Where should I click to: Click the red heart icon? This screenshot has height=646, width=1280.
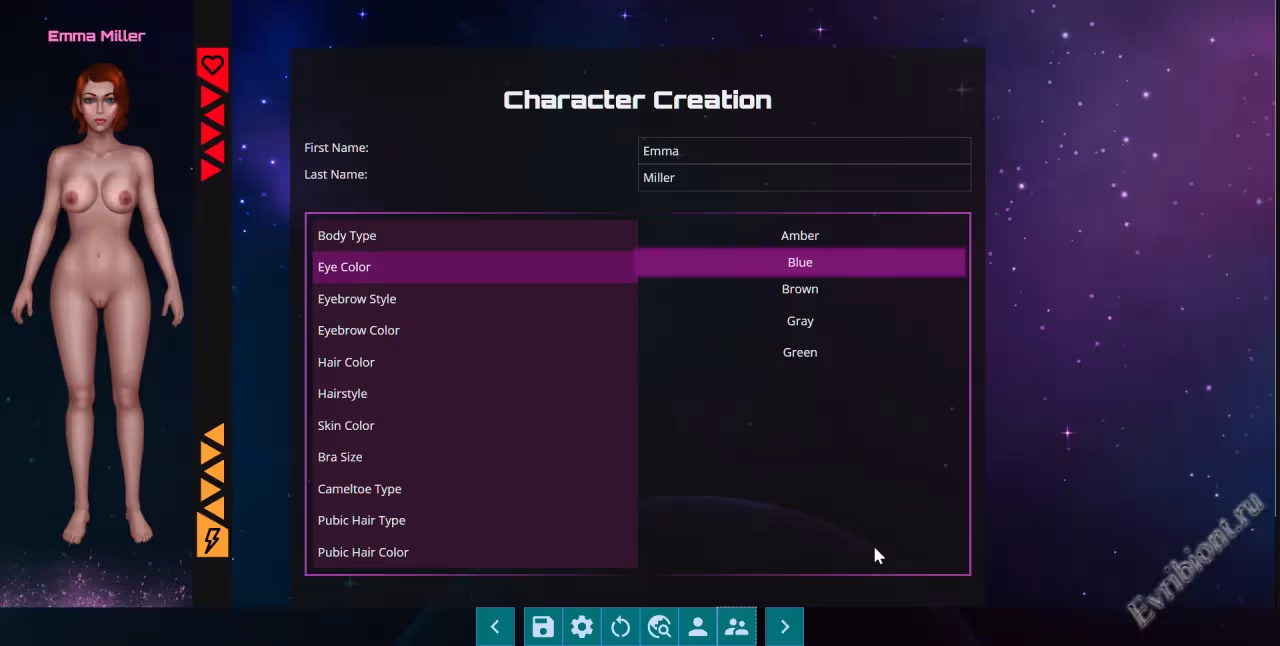[212, 66]
